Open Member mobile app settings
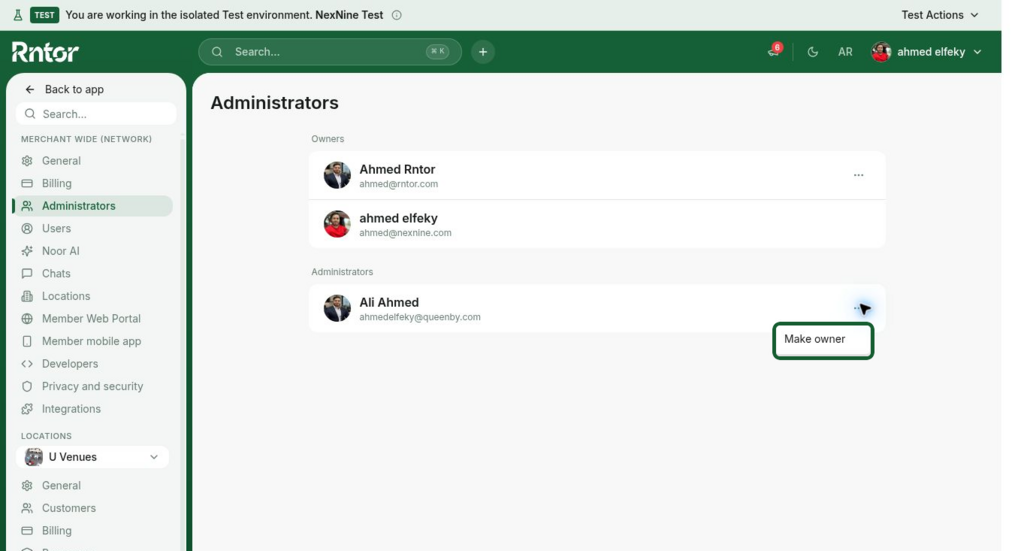Screen dimensions: 1024x551 click(93, 341)
